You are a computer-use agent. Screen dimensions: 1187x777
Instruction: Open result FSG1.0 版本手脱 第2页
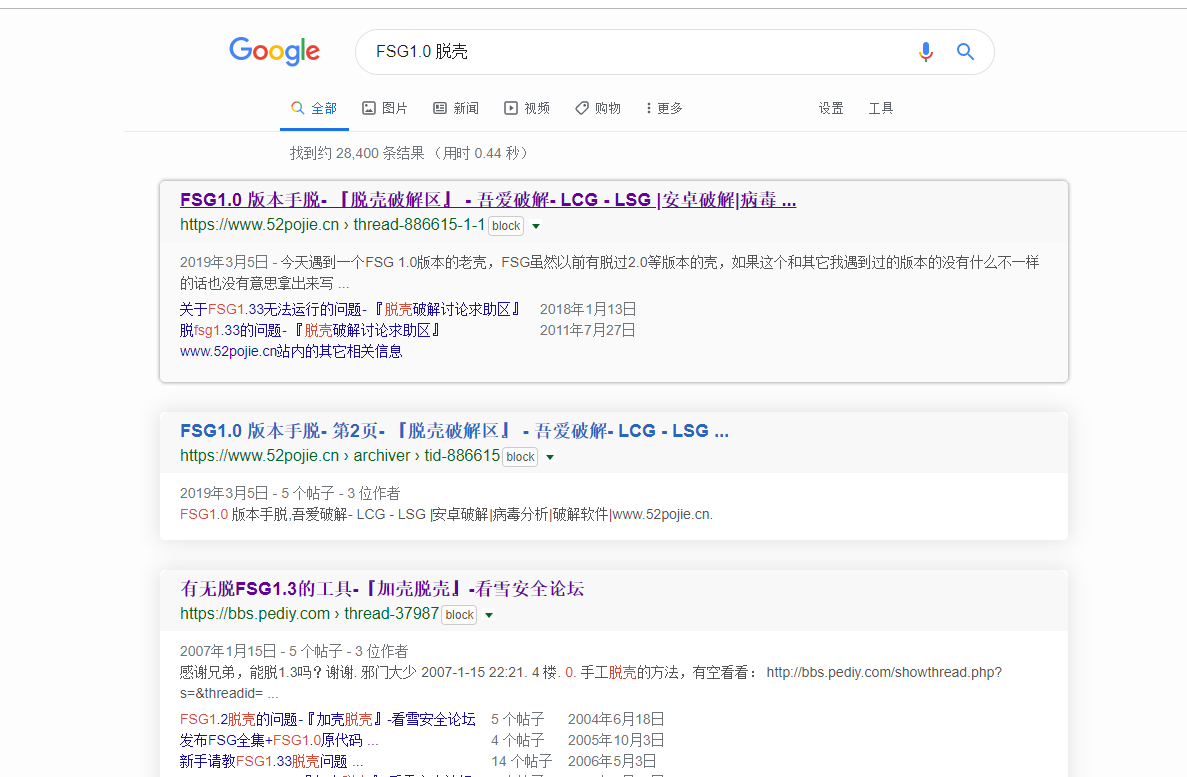coord(454,431)
